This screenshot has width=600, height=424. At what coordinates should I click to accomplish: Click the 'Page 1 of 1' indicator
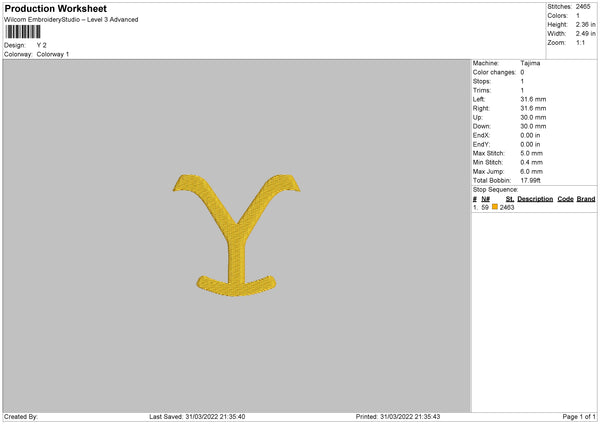click(x=579, y=417)
